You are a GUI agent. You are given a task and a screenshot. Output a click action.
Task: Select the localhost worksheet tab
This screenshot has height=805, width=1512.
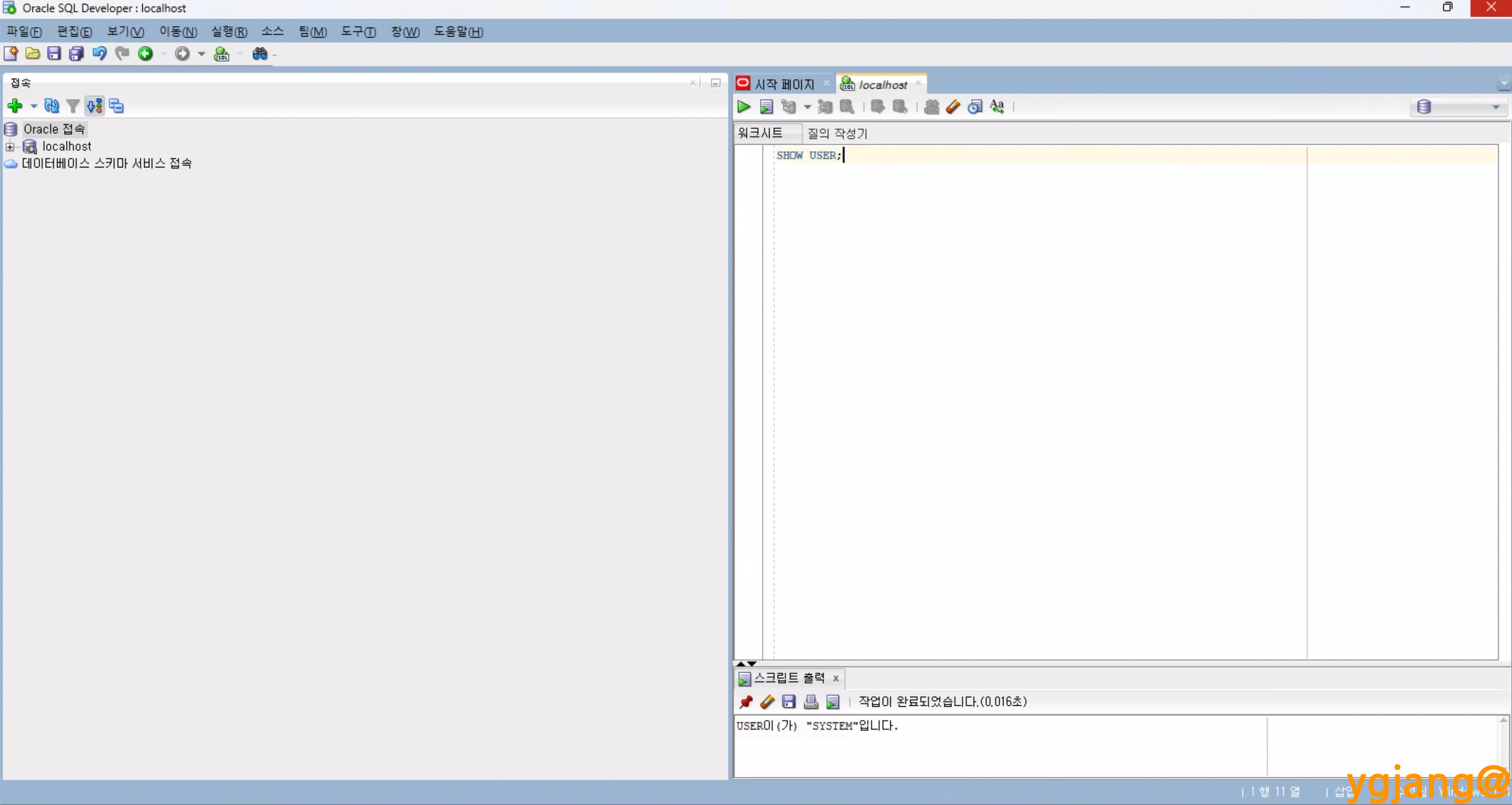[x=882, y=85]
